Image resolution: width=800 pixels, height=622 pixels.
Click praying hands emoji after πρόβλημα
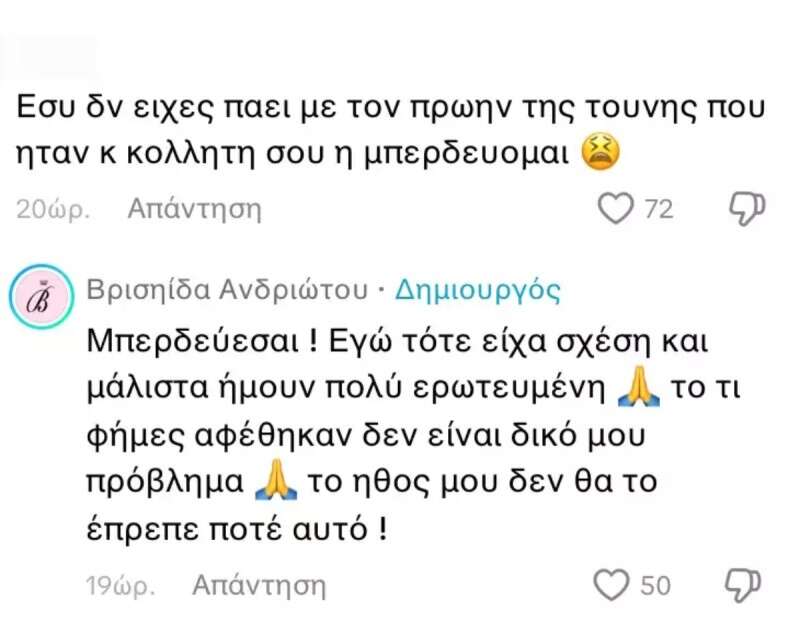point(275,480)
